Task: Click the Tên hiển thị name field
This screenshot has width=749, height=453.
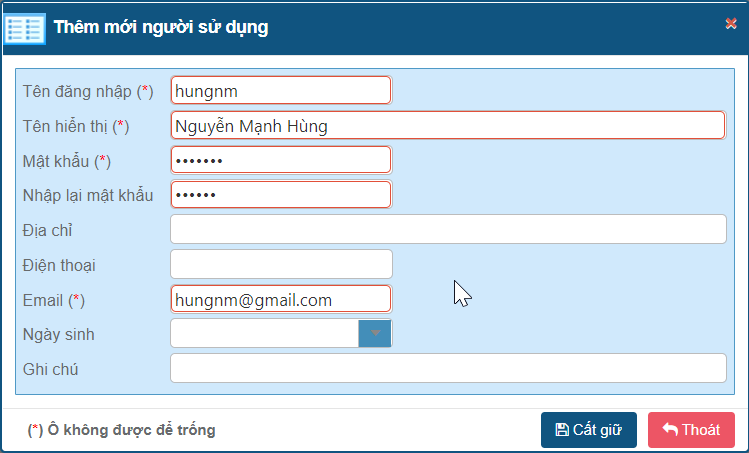Action: tap(447, 125)
